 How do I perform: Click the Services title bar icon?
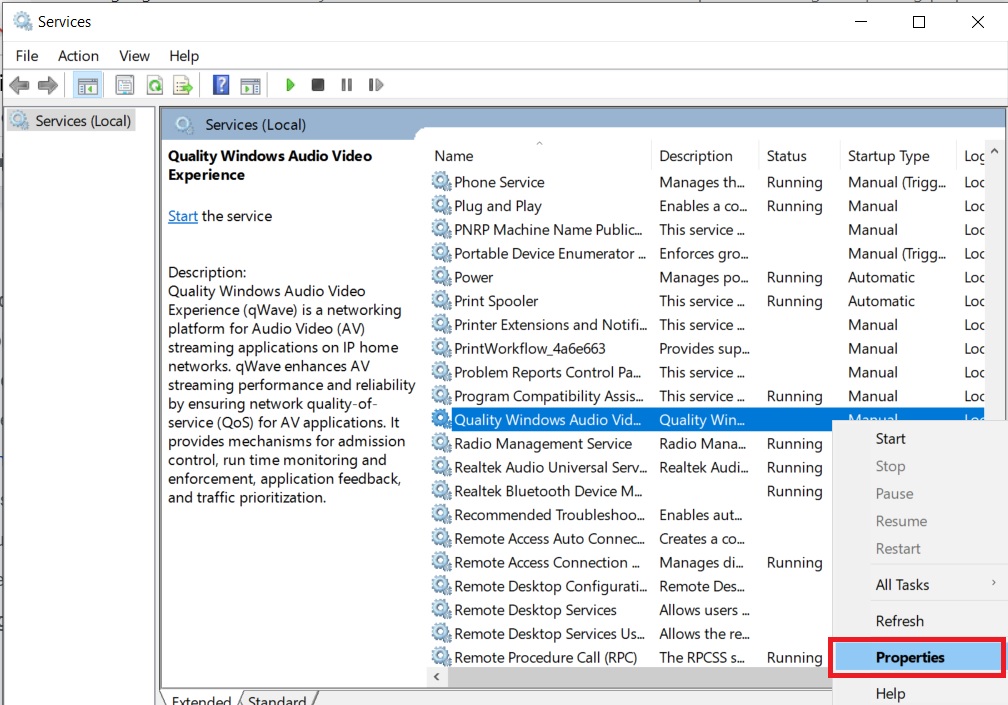[22, 21]
